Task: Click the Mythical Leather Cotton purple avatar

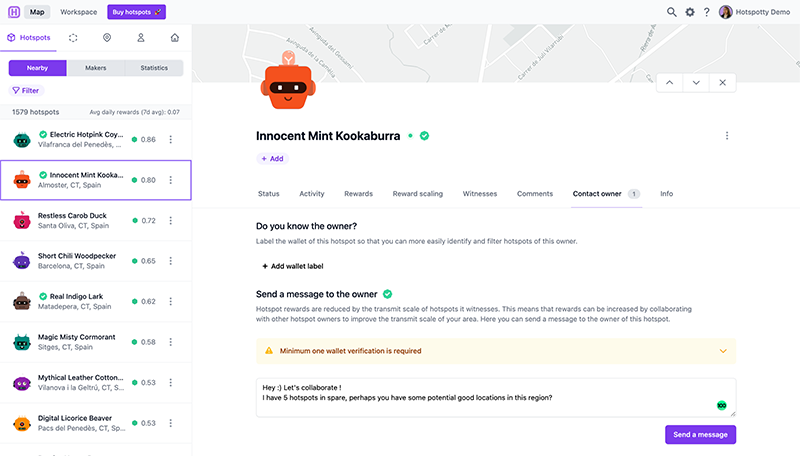Action: coord(22,383)
